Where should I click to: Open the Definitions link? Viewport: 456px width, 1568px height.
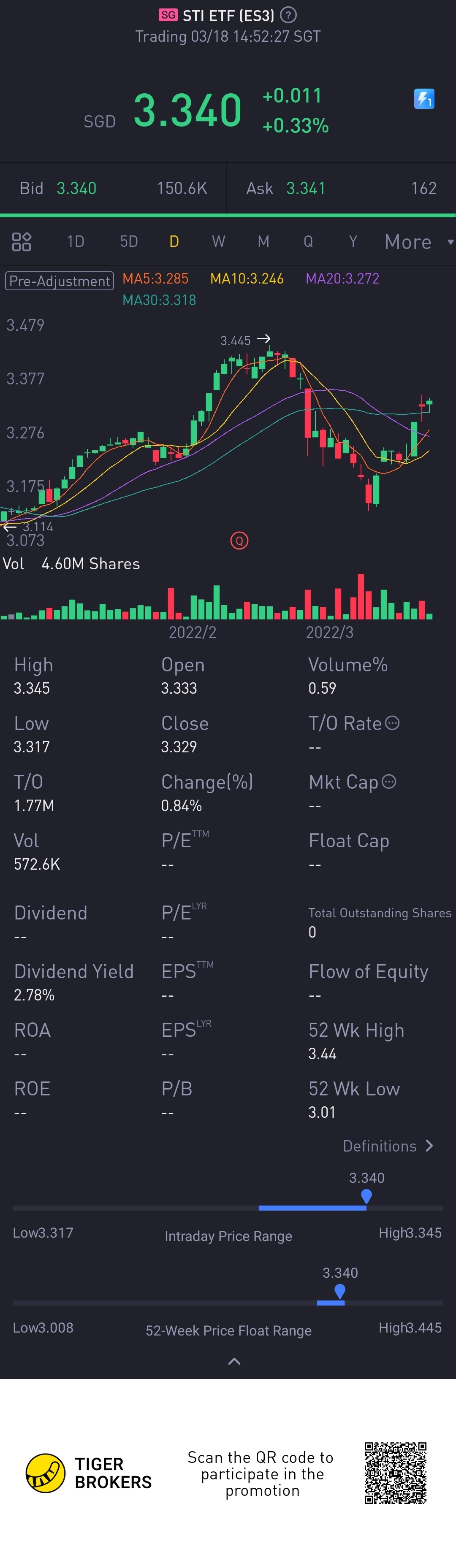point(379,1146)
